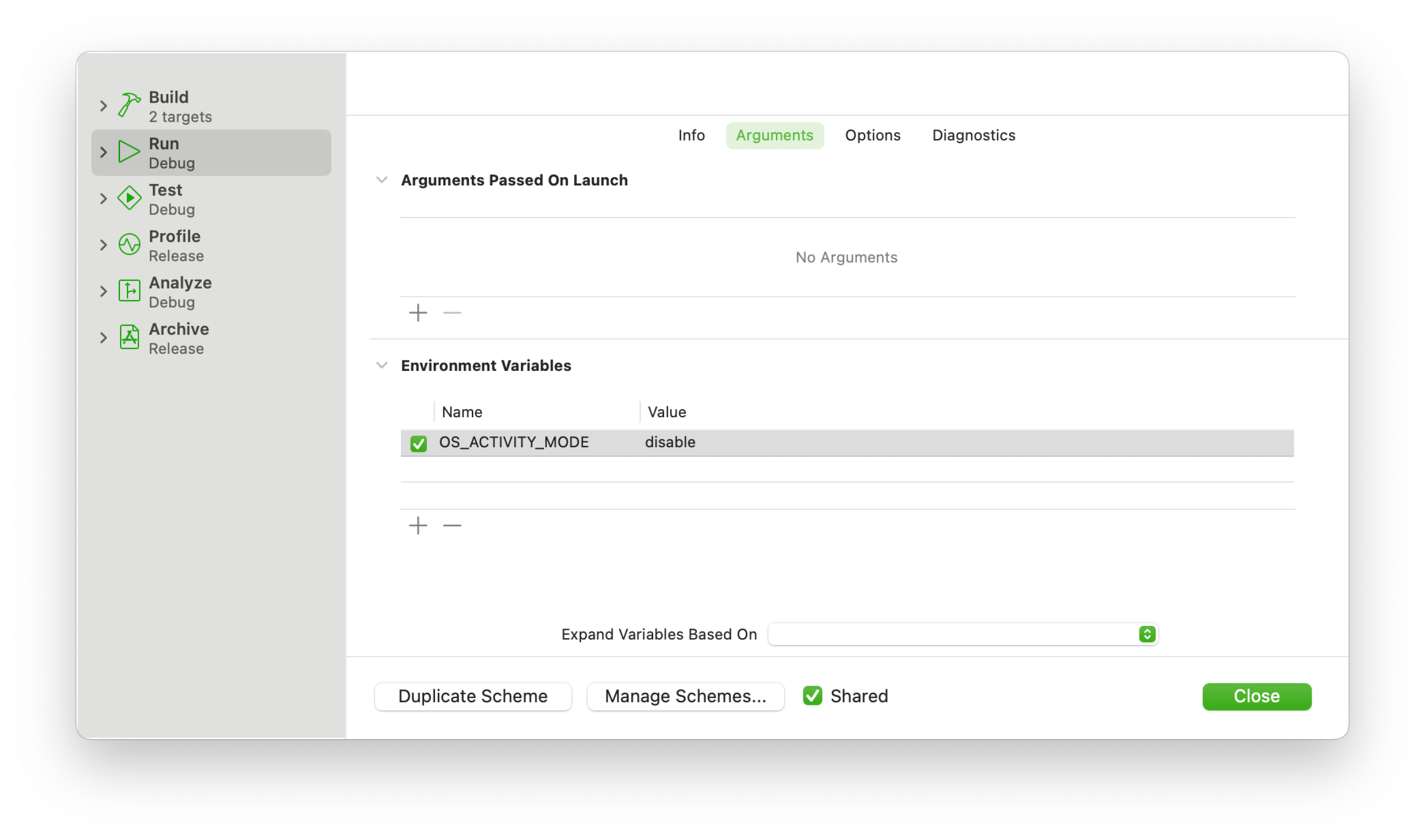Disable the OS_ACTIVITY_MODE variable checkbox

point(418,443)
